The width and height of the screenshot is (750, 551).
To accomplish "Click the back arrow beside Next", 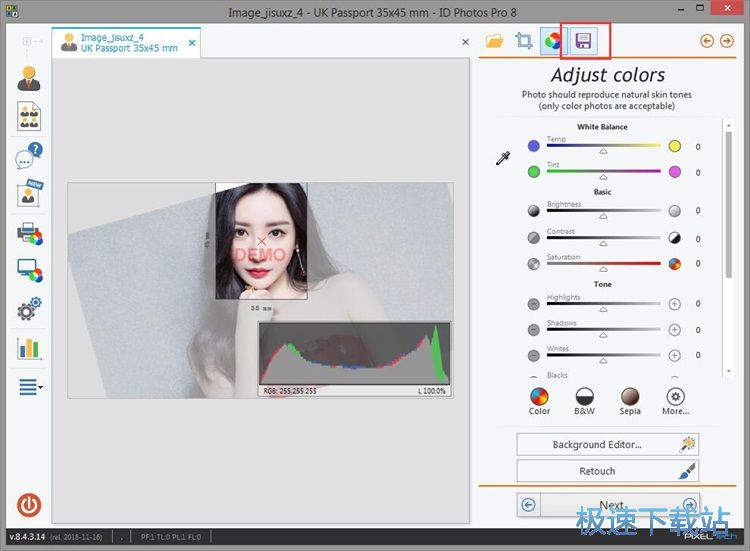I will (529, 505).
